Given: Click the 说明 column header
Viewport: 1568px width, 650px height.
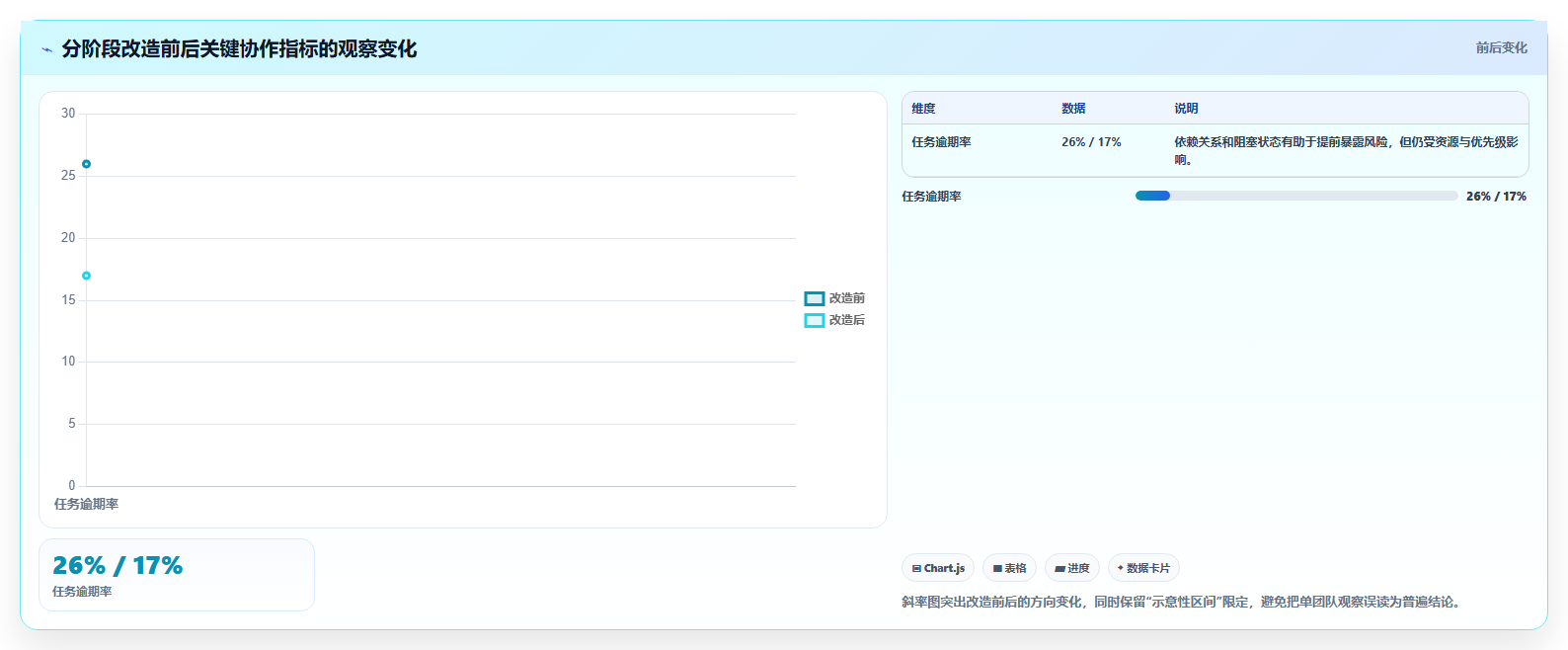Looking at the screenshot, I should click(1186, 109).
